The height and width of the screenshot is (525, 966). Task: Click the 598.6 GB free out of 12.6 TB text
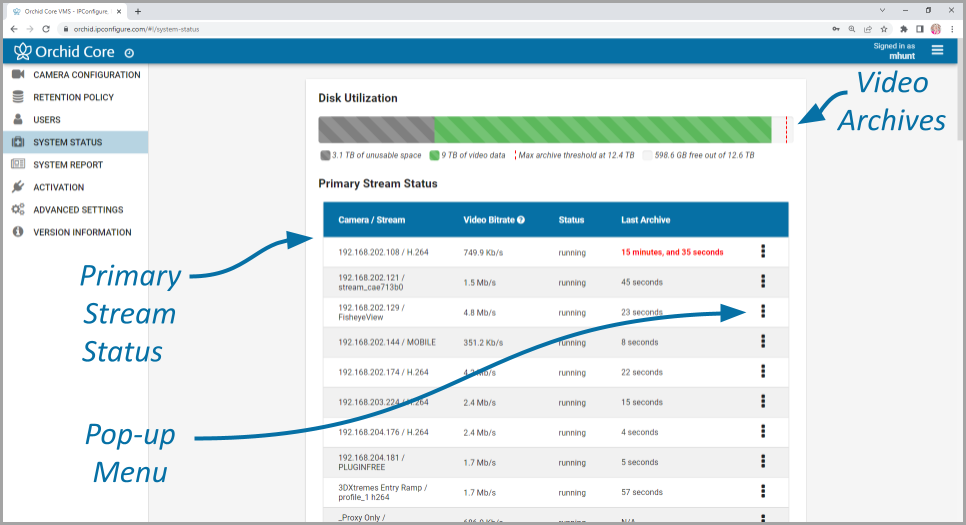tap(704, 155)
